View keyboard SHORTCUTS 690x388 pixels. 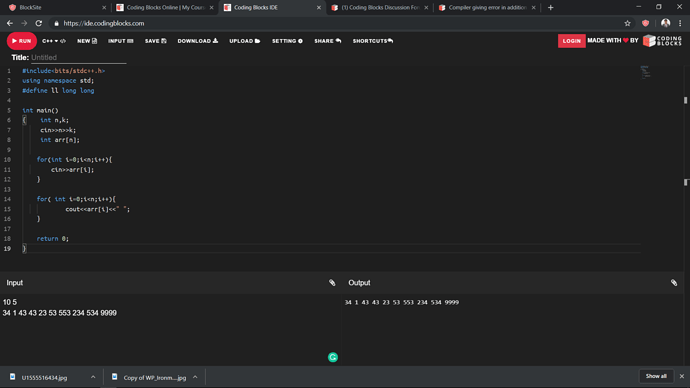click(373, 41)
